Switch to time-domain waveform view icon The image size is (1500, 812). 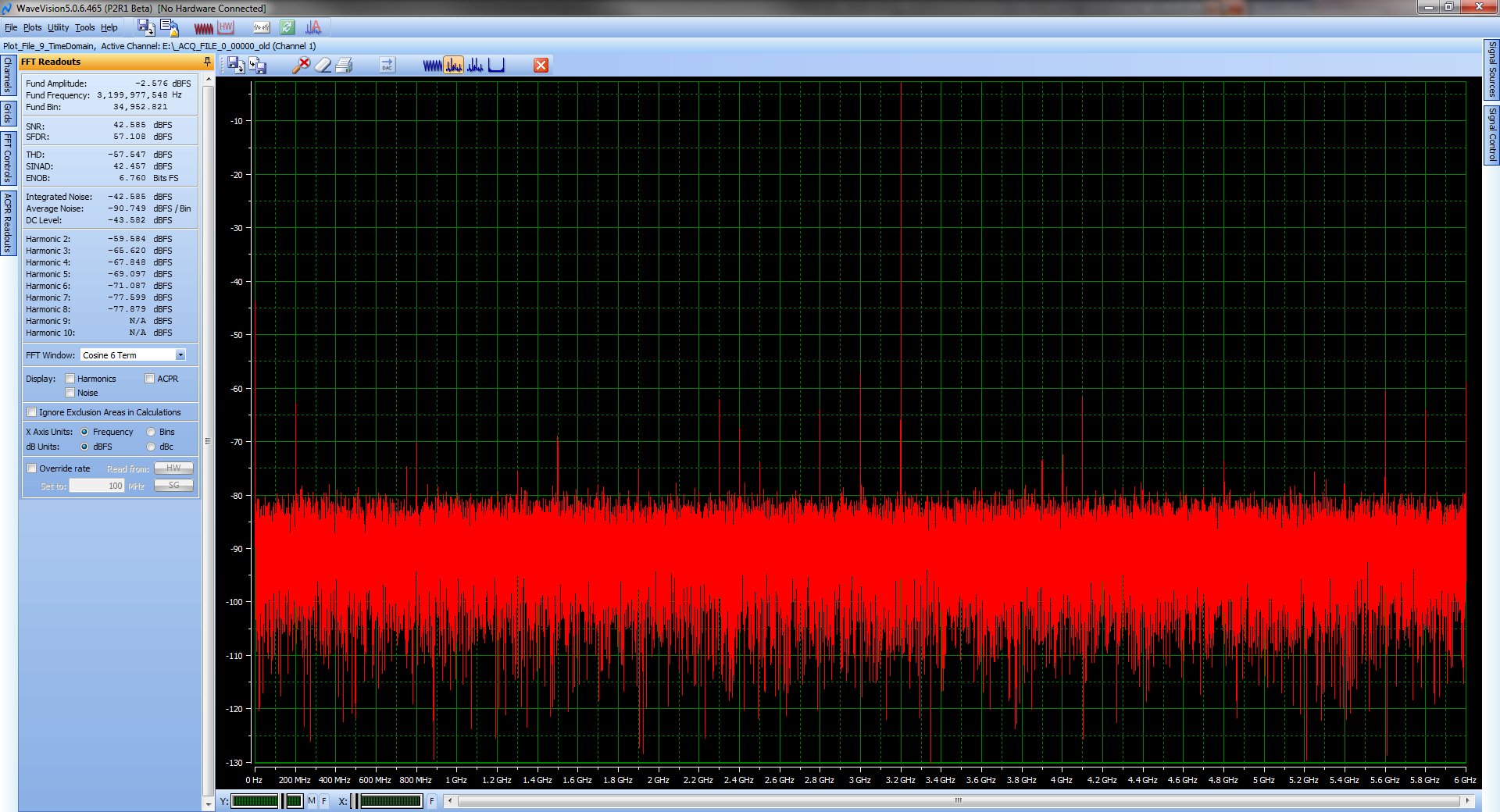(x=432, y=66)
